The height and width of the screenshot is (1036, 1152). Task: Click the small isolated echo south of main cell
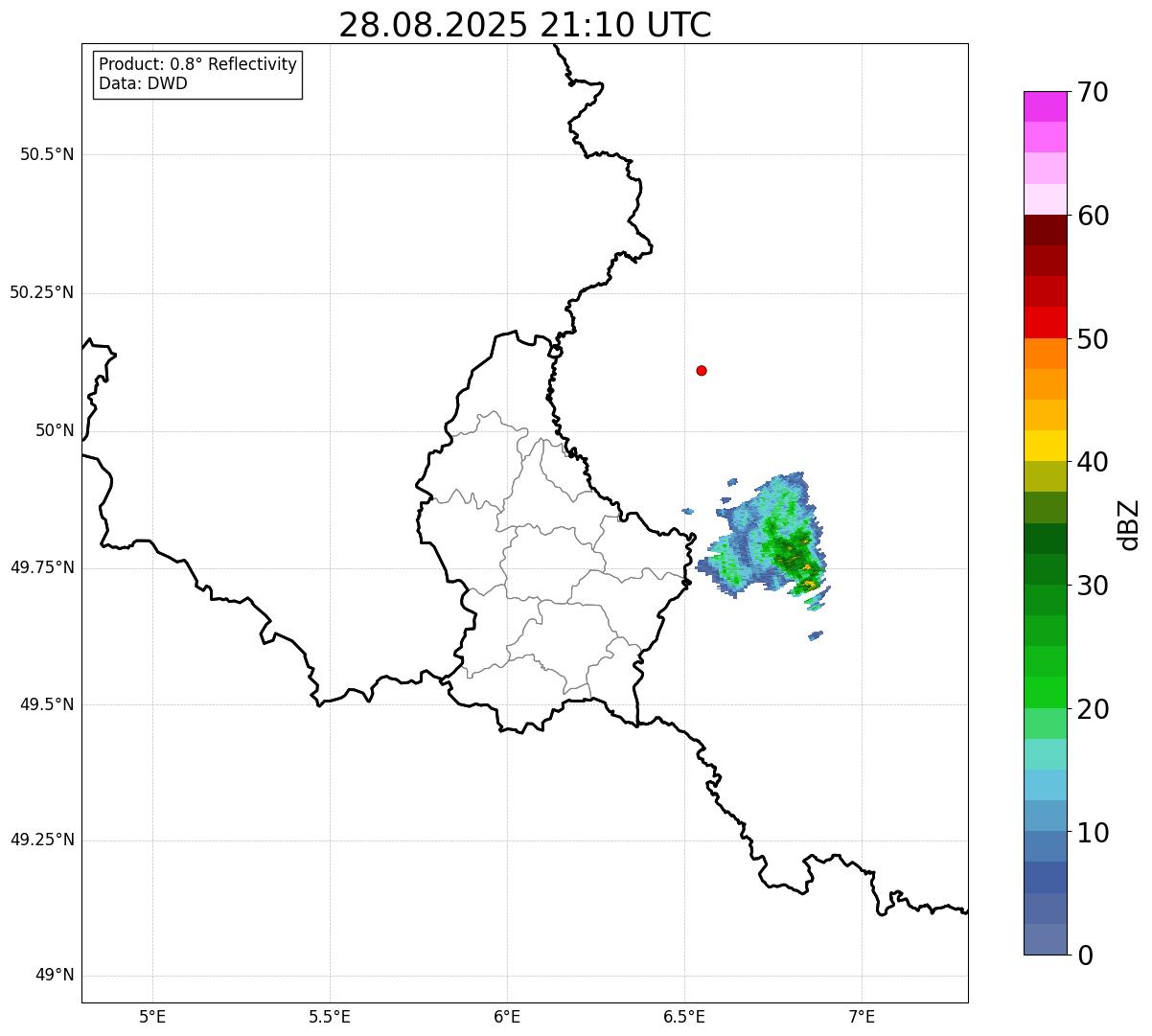(816, 634)
